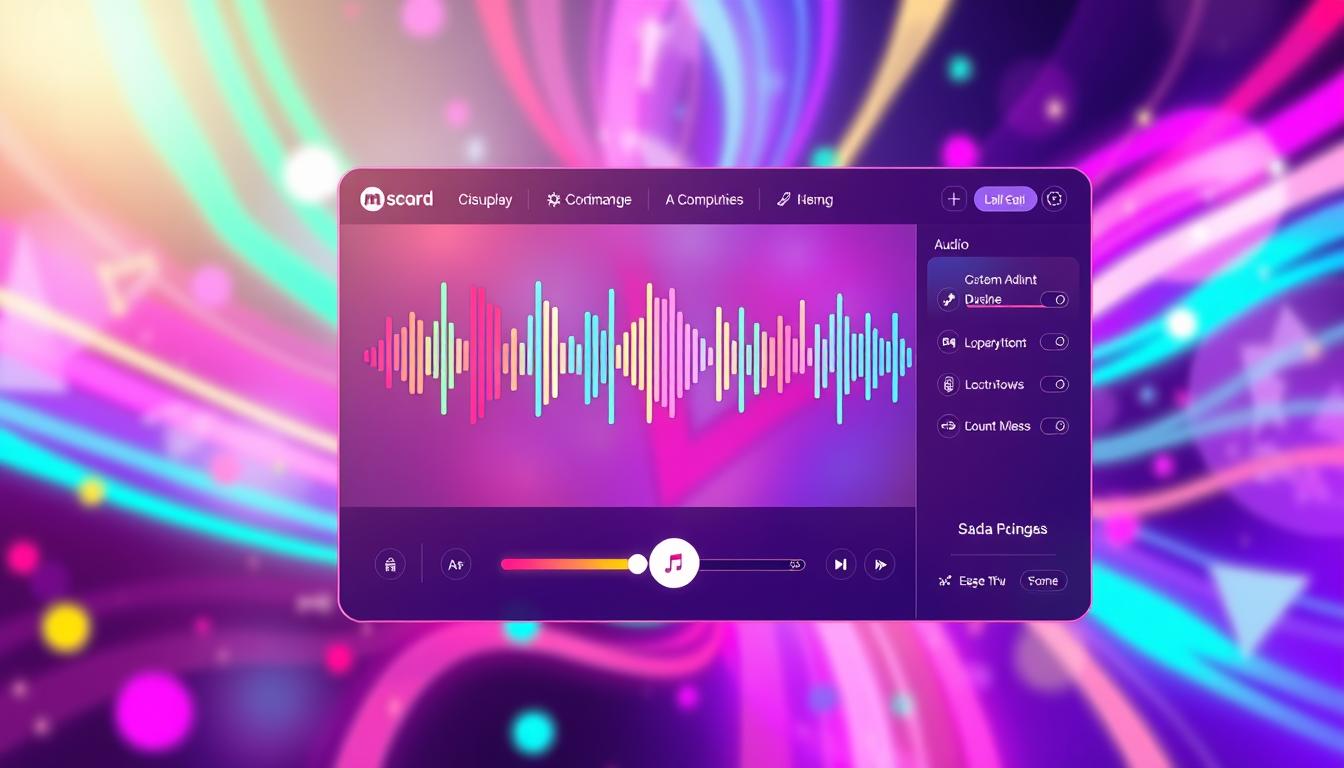Turn on the Count Mess toggle

1055,425
